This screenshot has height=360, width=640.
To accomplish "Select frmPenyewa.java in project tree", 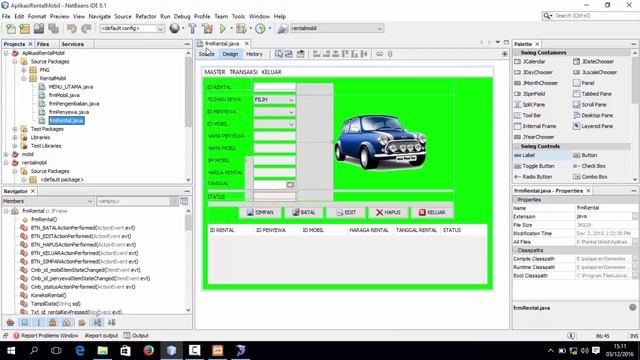I will pos(69,112).
